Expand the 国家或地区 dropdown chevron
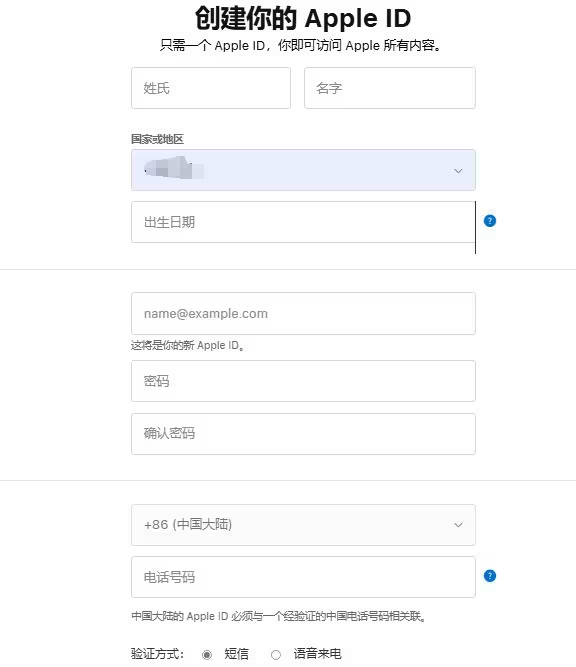This screenshot has width=576, height=667. 458,171
